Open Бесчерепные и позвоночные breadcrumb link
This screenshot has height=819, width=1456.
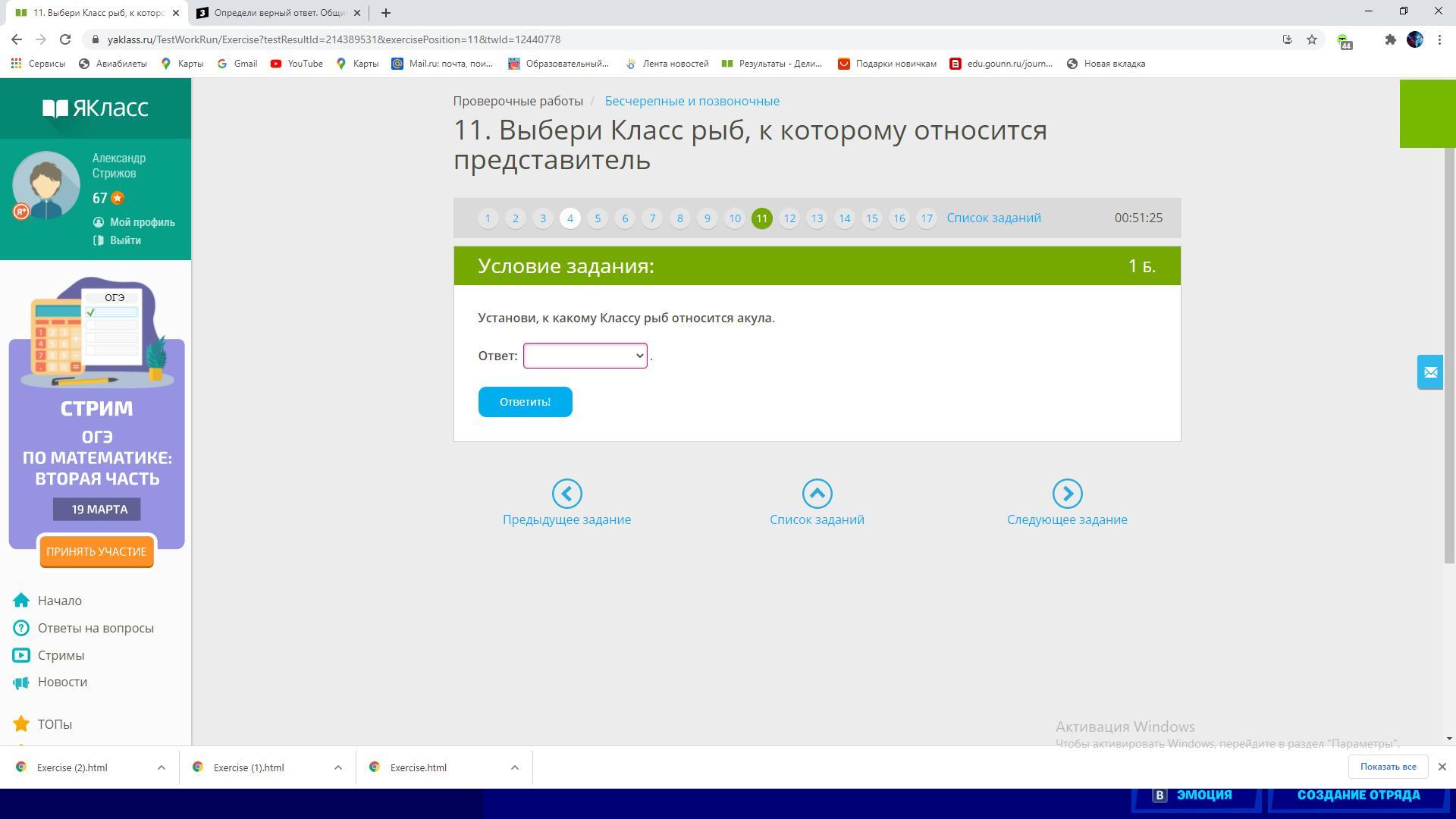pyautogui.click(x=692, y=101)
